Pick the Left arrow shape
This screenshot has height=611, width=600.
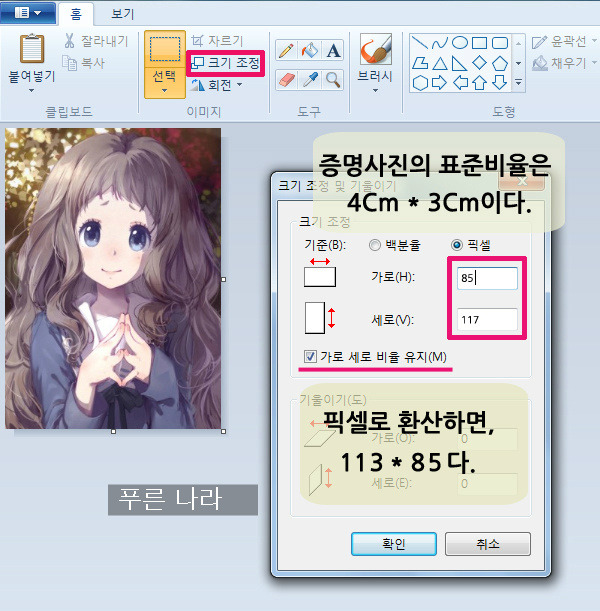[x=460, y=83]
